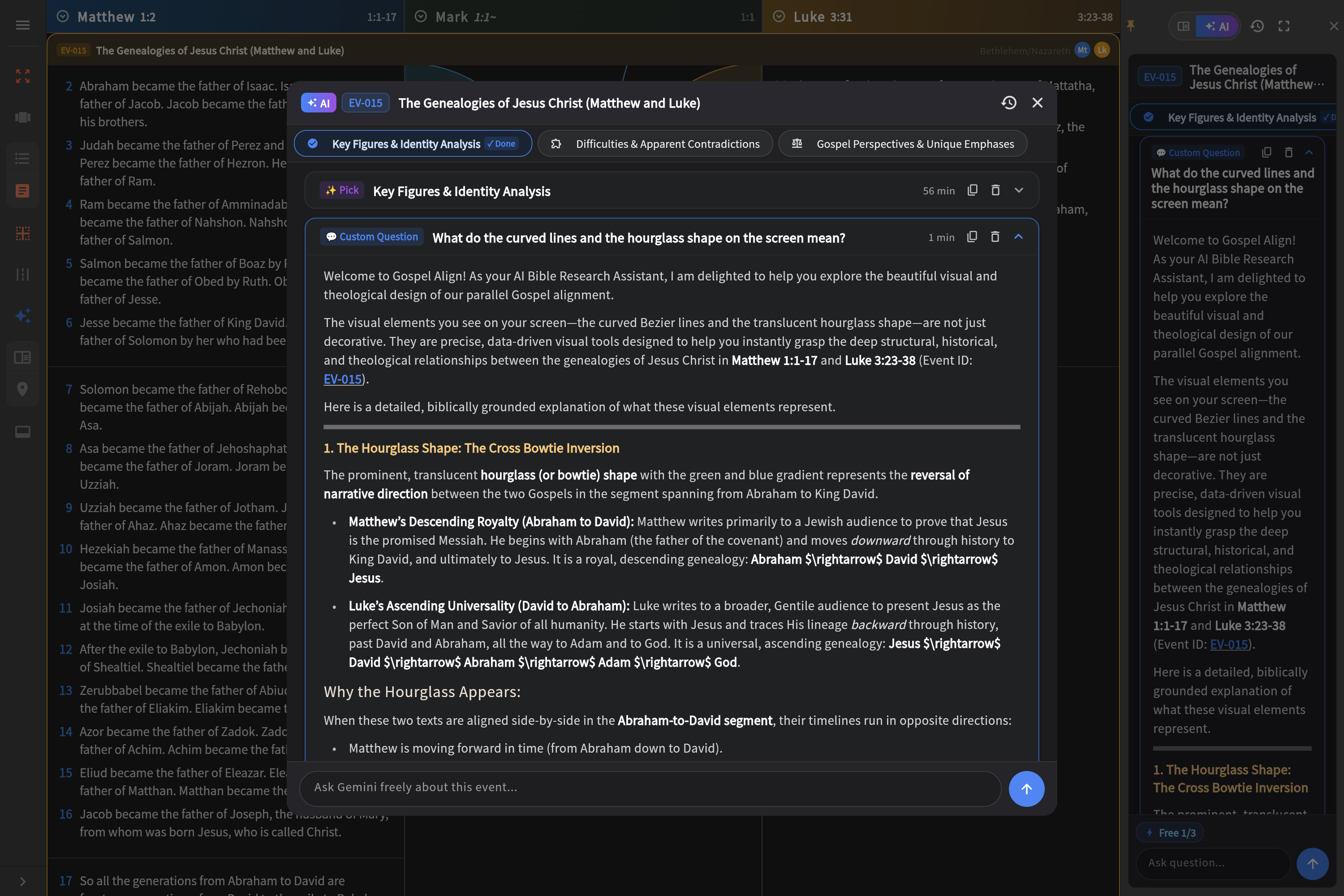Focus the Ask Gemini input field
The image size is (1344, 896).
pyautogui.click(x=650, y=788)
